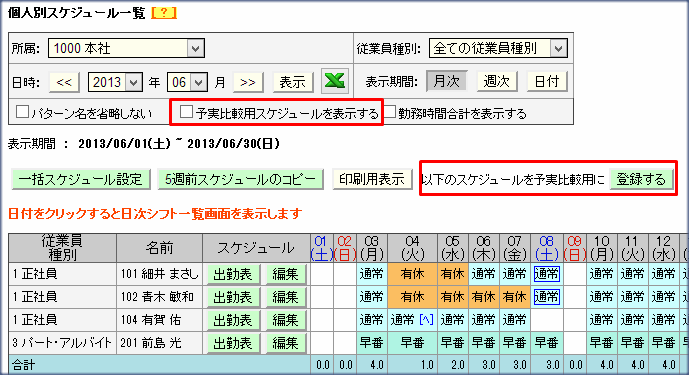The image size is (689, 375).
Task: Click 5週前スケジュールのコピー button
Action: 240,179
